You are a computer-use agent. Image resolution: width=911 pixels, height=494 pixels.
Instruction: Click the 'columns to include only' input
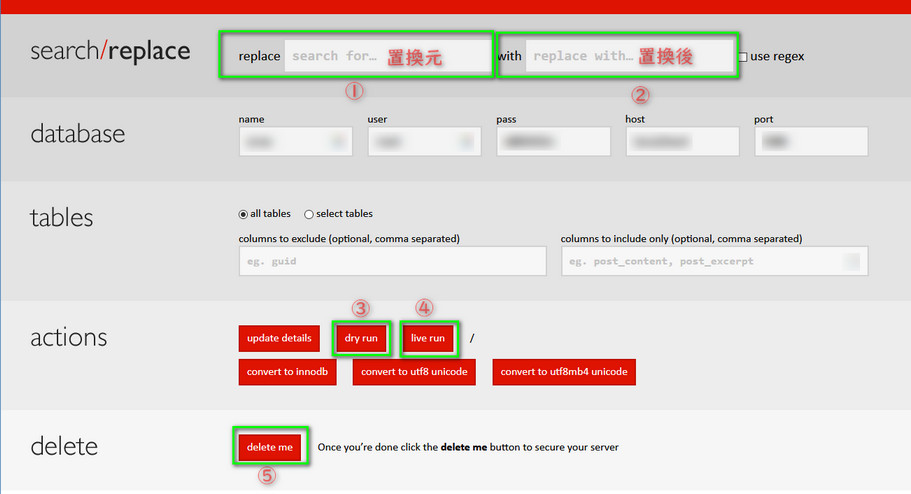pyautogui.click(x=714, y=261)
